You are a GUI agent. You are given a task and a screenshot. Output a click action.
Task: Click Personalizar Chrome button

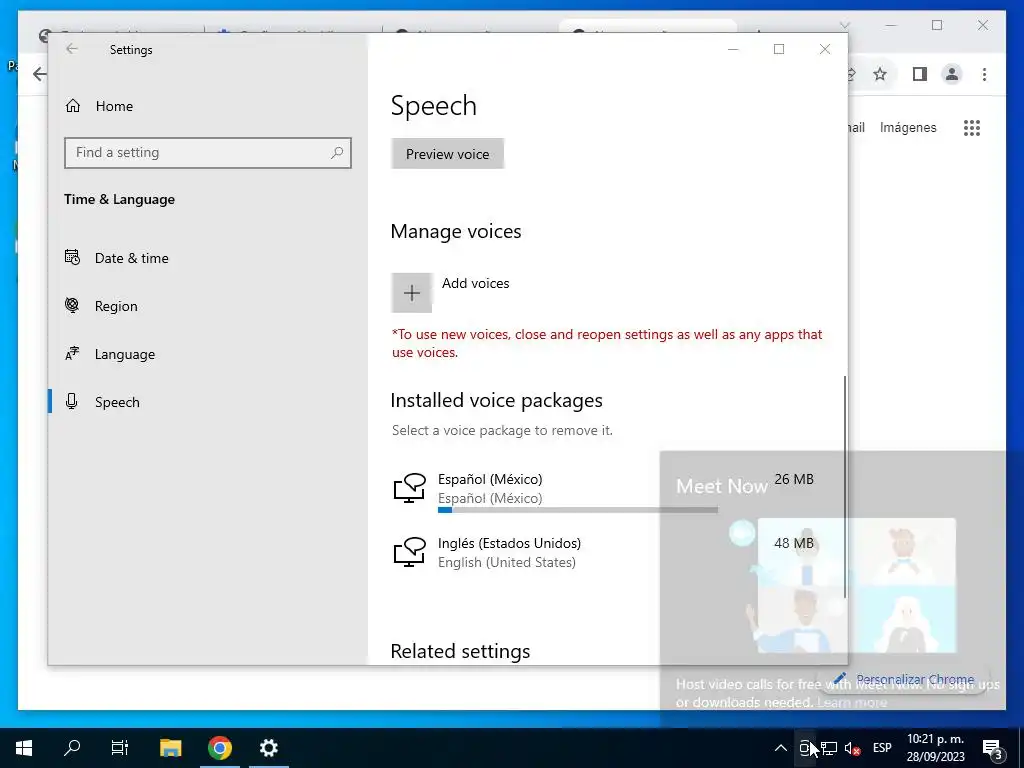[x=906, y=679]
